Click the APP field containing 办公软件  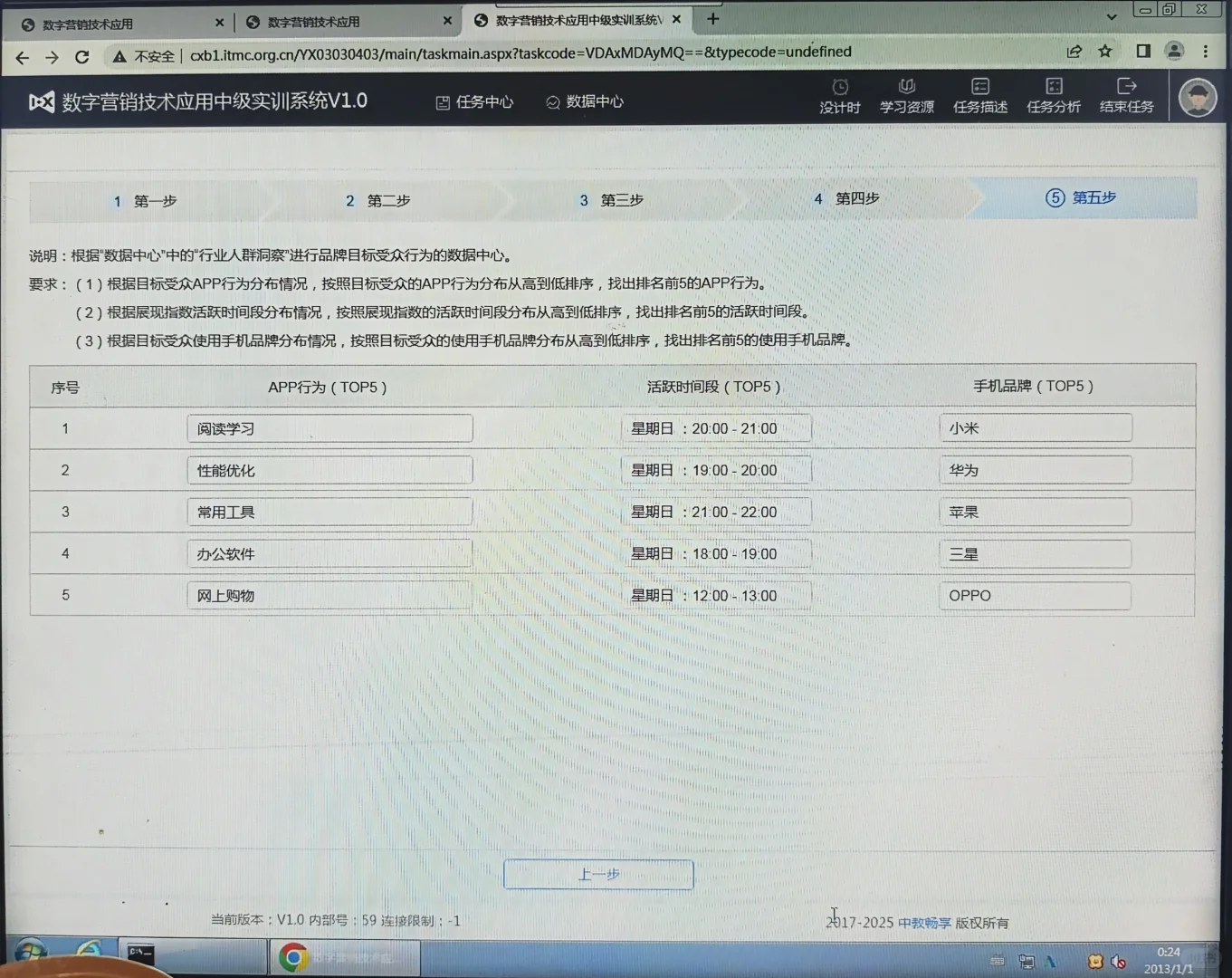click(x=329, y=553)
